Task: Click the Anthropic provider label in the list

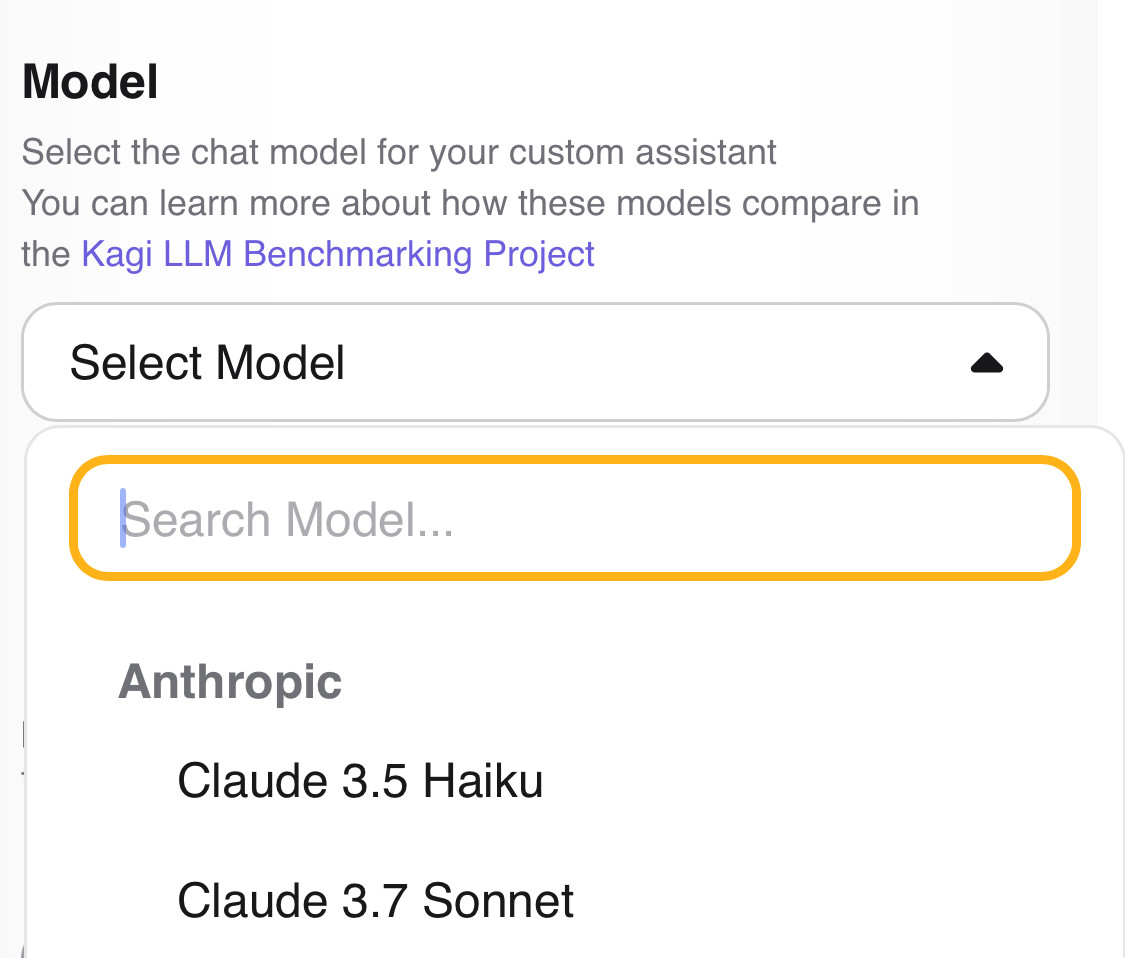Action: 231,682
